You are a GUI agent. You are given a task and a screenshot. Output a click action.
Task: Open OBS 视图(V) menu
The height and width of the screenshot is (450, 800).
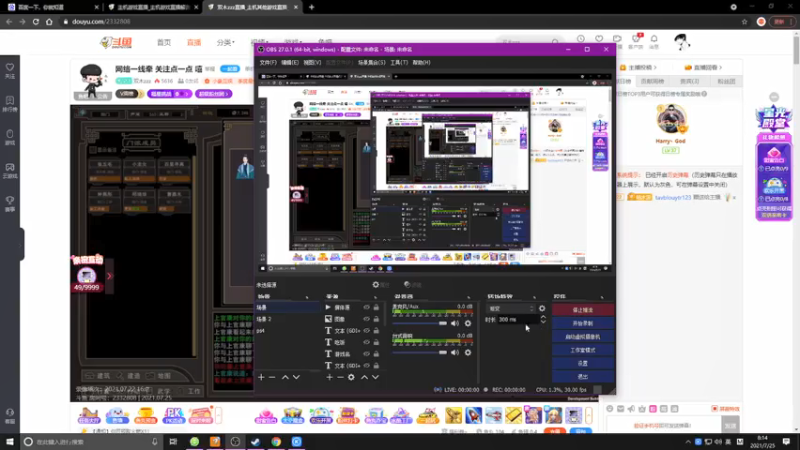pyautogui.click(x=312, y=62)
